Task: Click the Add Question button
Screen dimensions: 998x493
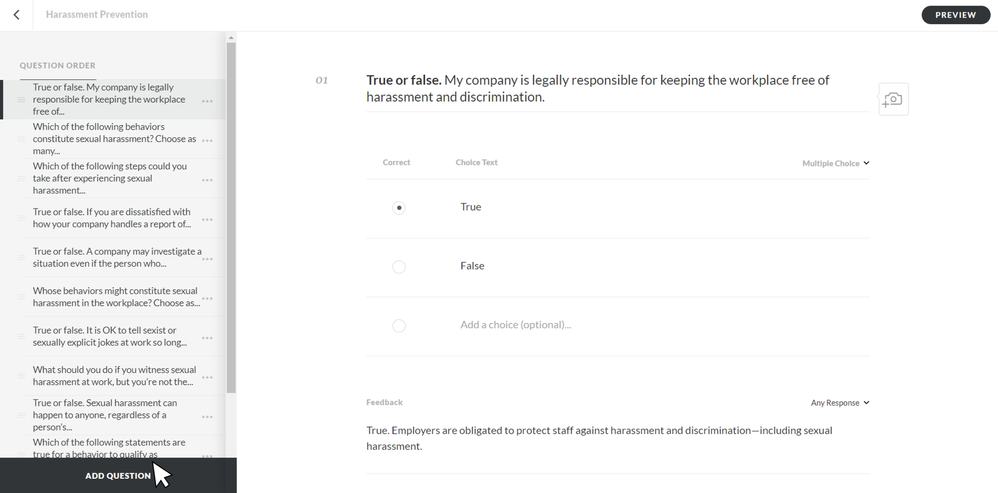Action: [118, 476]
